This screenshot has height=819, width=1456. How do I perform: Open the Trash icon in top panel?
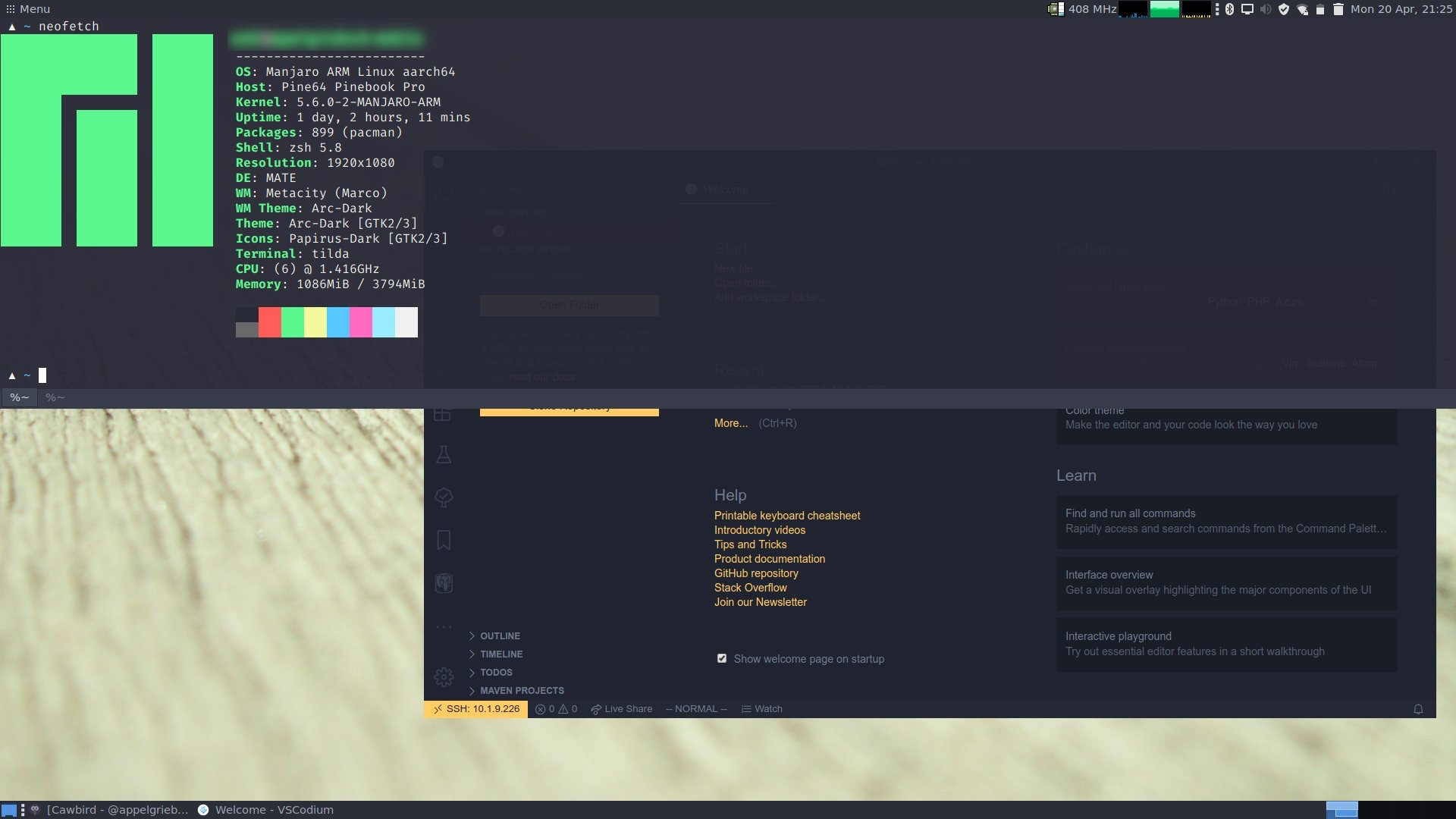point(1338,9)
